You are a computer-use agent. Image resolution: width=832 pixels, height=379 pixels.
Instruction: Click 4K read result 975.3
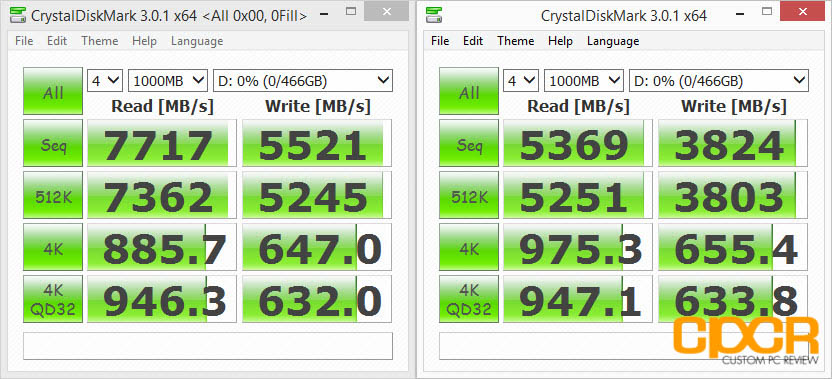(578, 247)
